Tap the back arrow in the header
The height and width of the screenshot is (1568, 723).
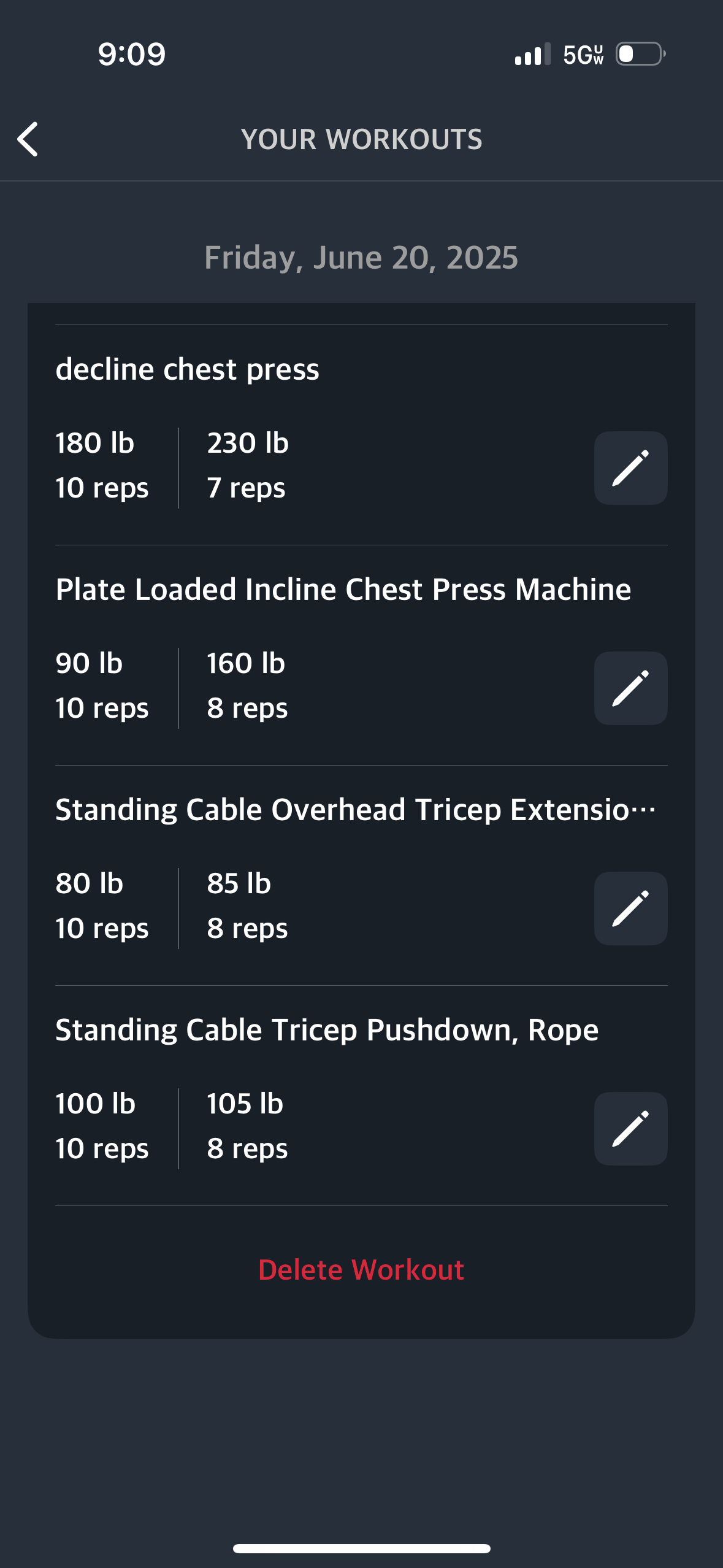pos(28,139)
